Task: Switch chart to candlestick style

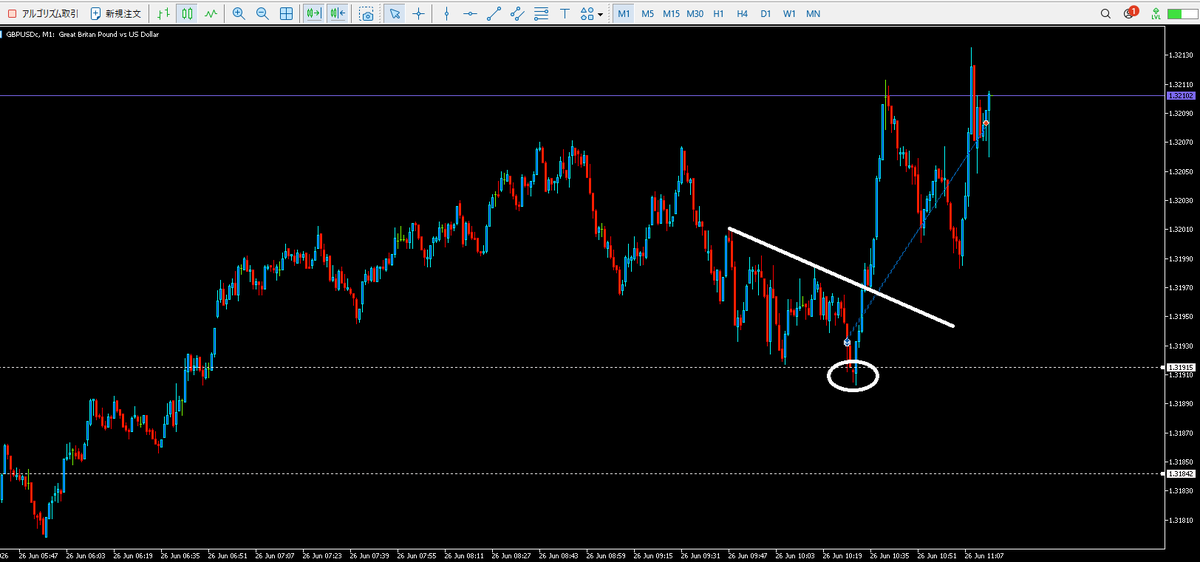Action: tap(187, 14)
